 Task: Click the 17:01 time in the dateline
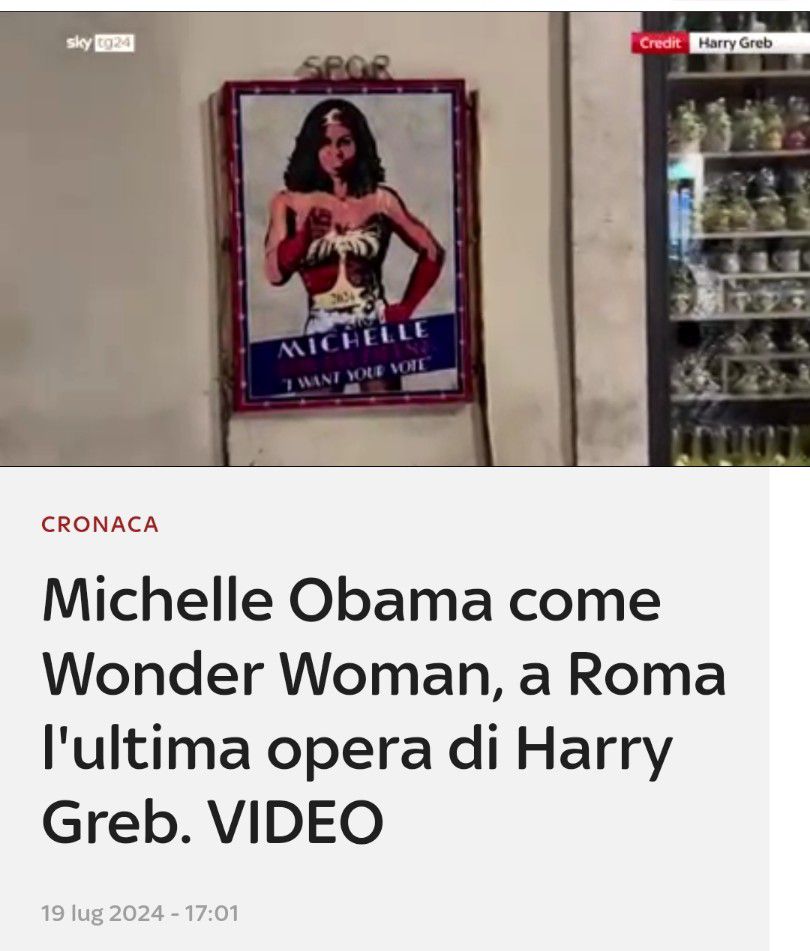click(212, 913)
